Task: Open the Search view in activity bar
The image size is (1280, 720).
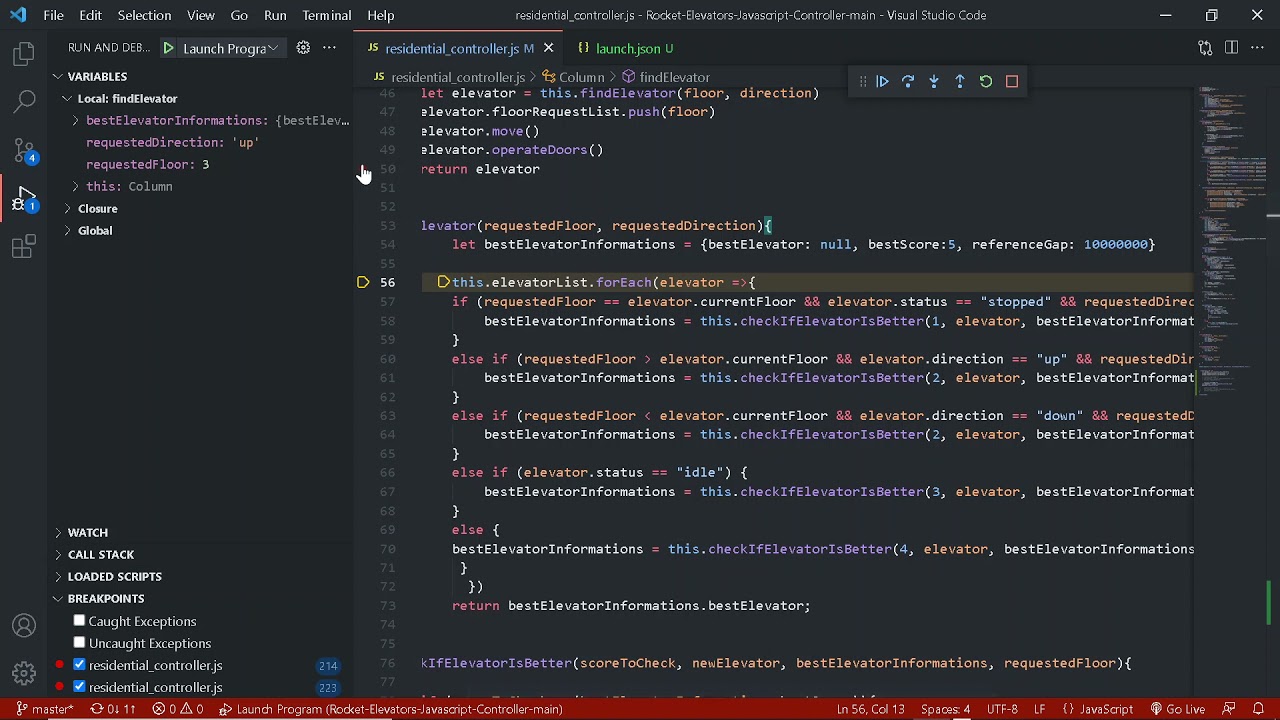Action: pos(24,102)
